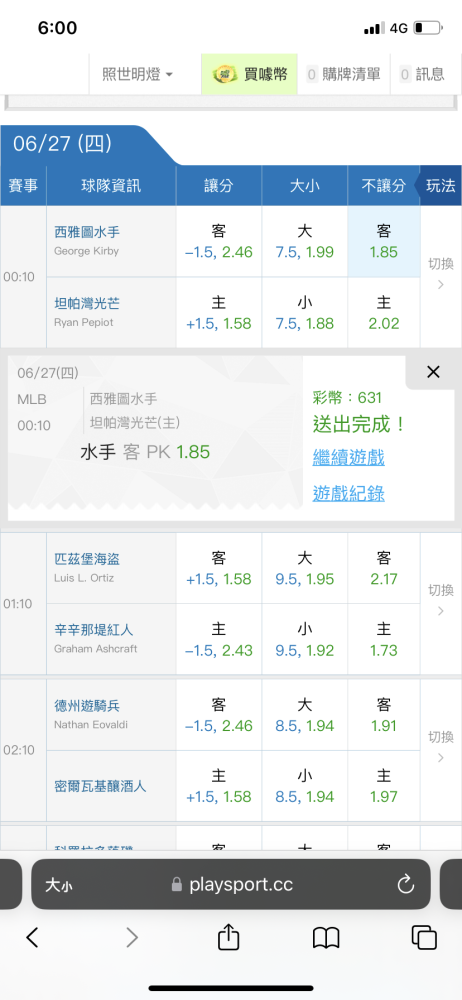The image size is (462, 1000).
Task: Click the 繼續遊戲 link
Action: tap(348, 457)
